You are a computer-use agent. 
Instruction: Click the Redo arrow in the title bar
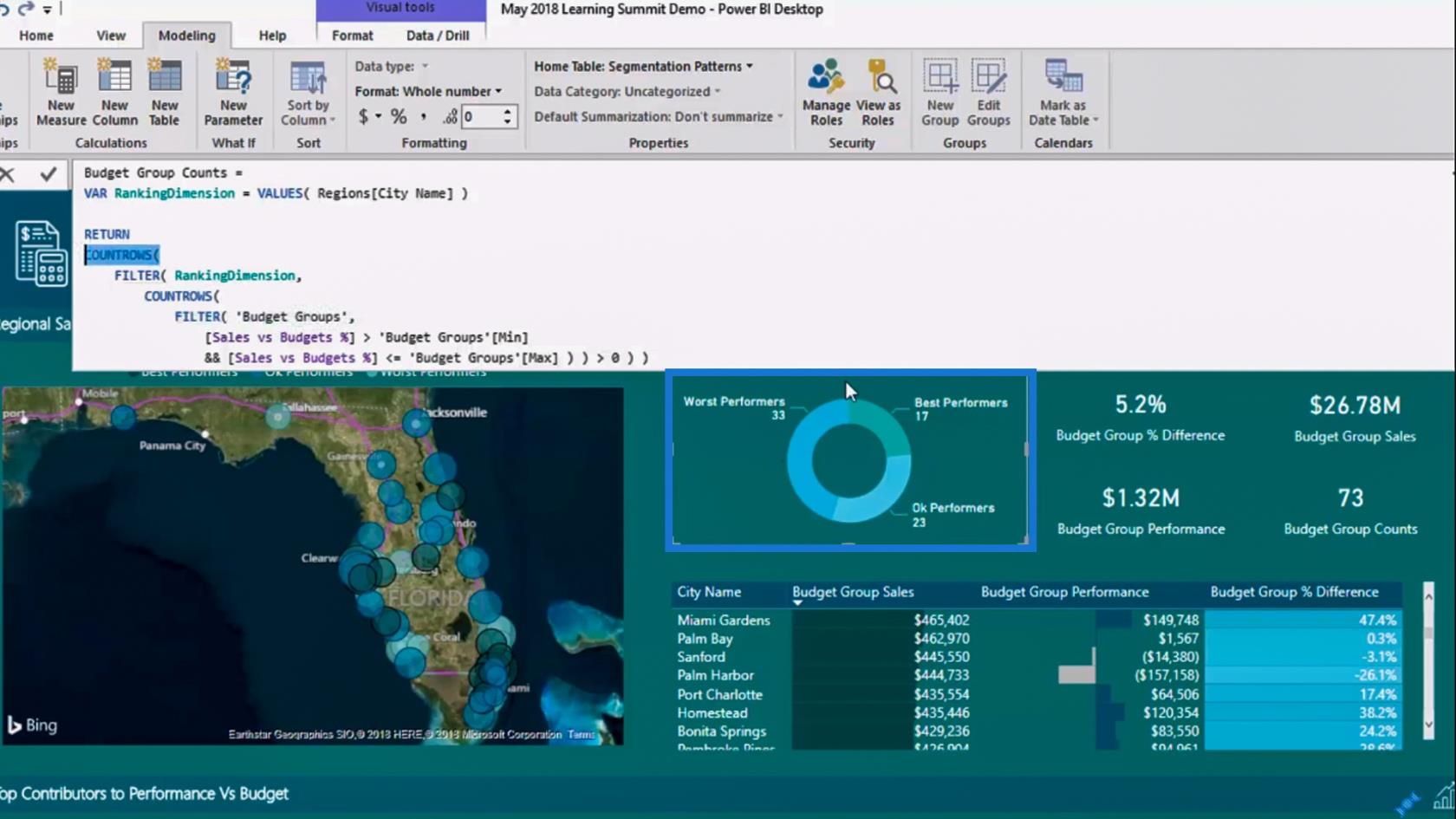coord(26,9)
